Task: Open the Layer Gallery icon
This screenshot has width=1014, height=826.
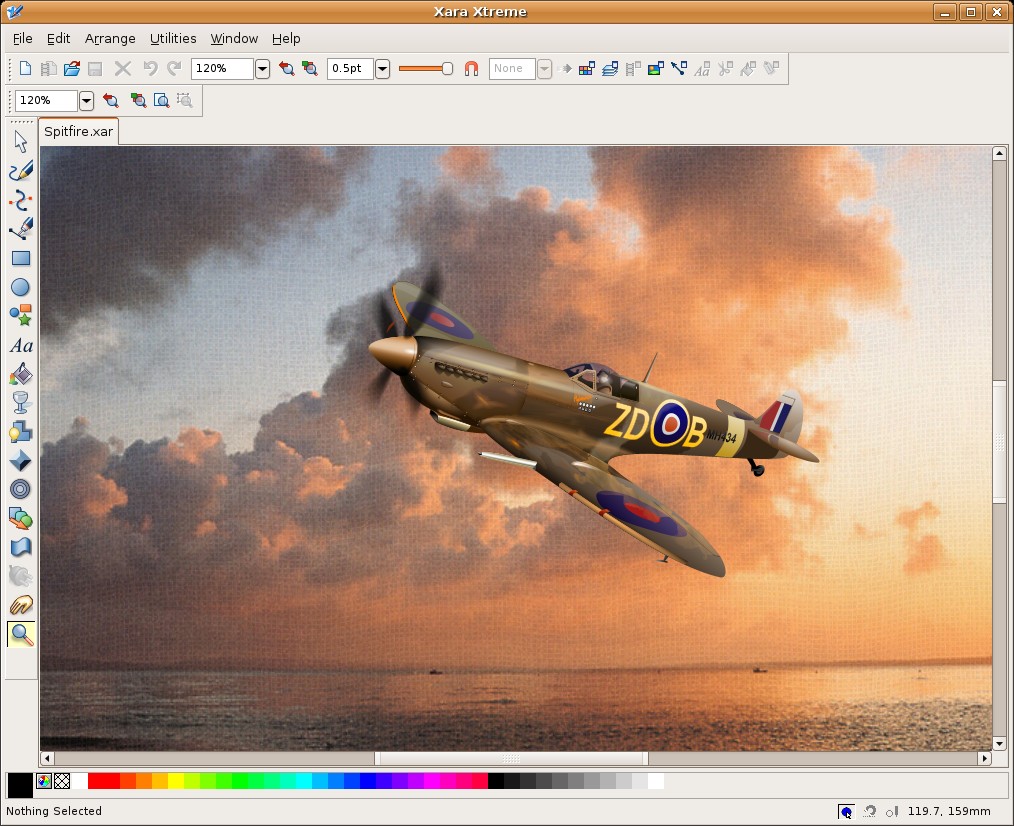Action: 610,69
